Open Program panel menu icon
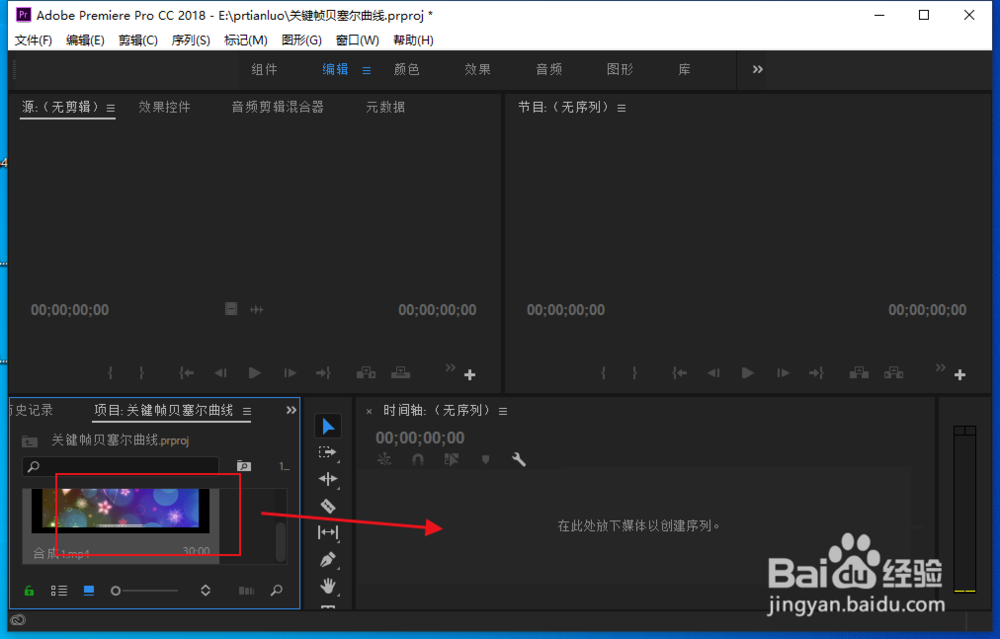1000x639 pixels. [x=621, y=108]
